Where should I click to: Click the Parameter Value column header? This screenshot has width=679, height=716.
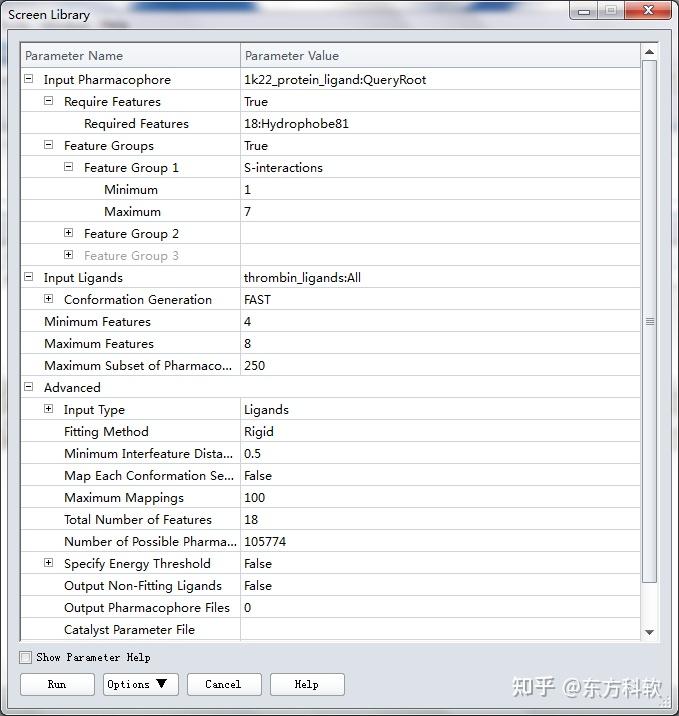tap(440, 56)
